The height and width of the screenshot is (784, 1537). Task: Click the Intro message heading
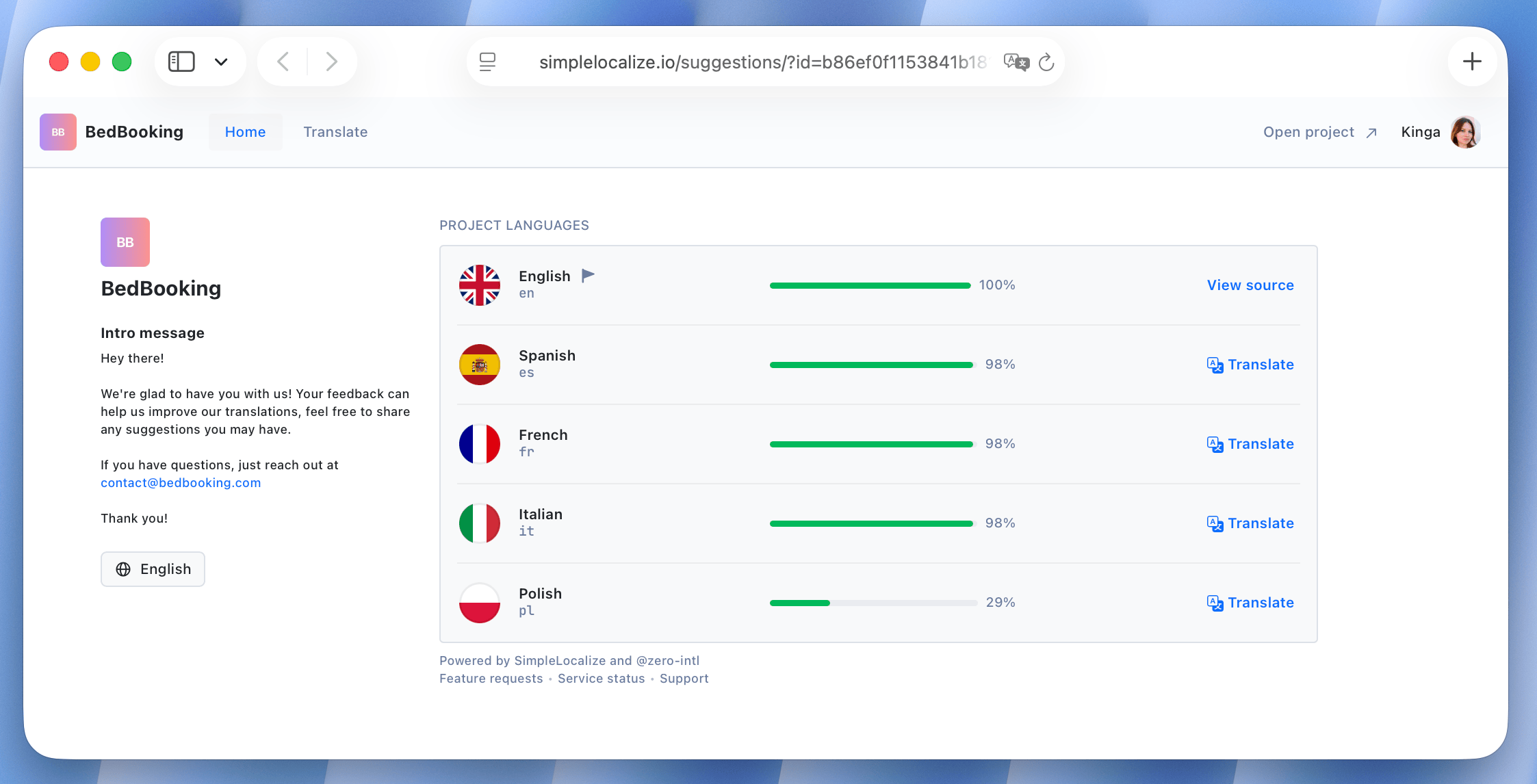pos(153,333)
